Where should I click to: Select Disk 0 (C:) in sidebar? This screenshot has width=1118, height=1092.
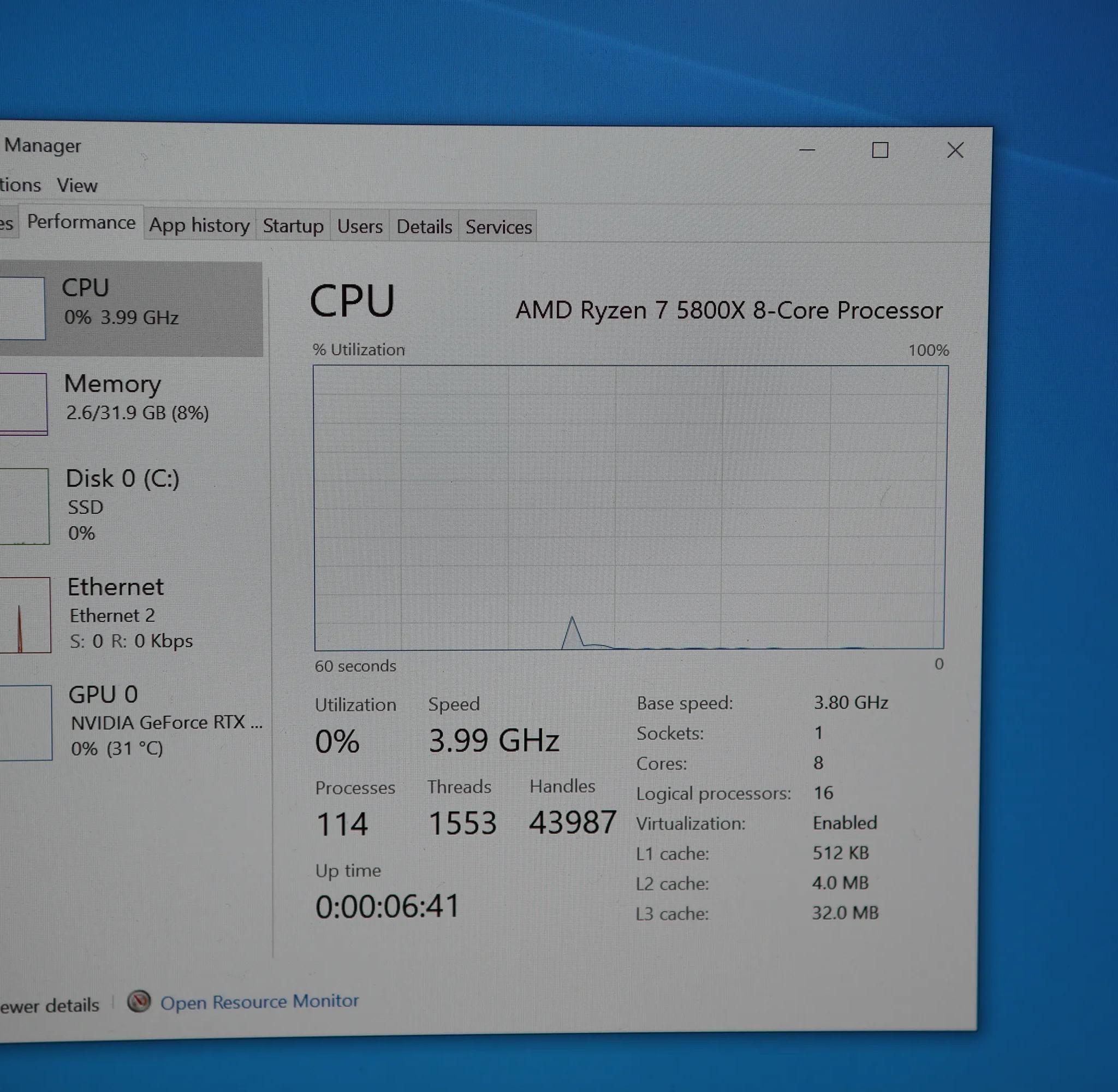[132, 506]
